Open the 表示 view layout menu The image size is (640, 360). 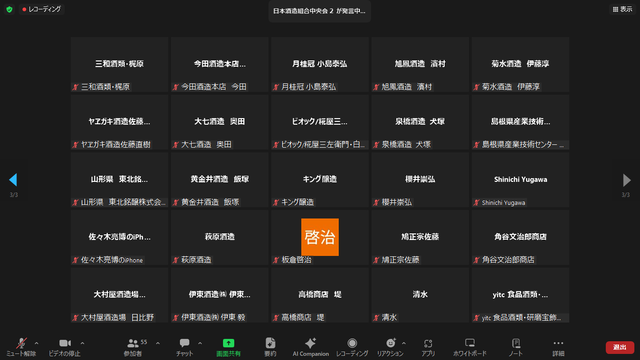tap(622, 9)
